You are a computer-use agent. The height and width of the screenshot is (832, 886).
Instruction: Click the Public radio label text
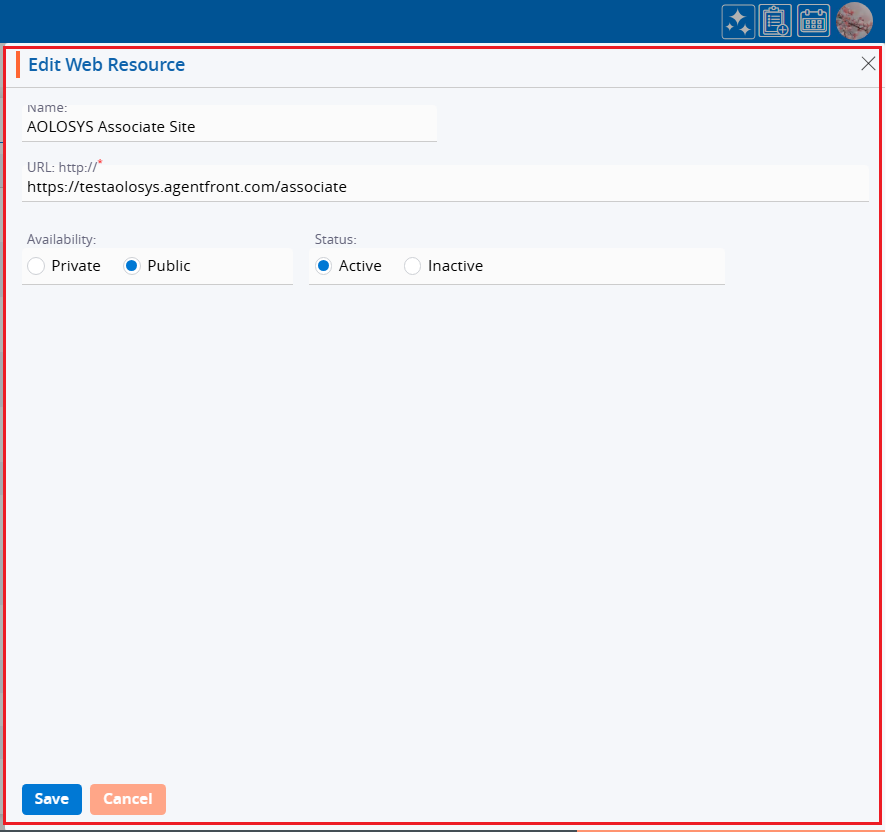click(168, 266)
